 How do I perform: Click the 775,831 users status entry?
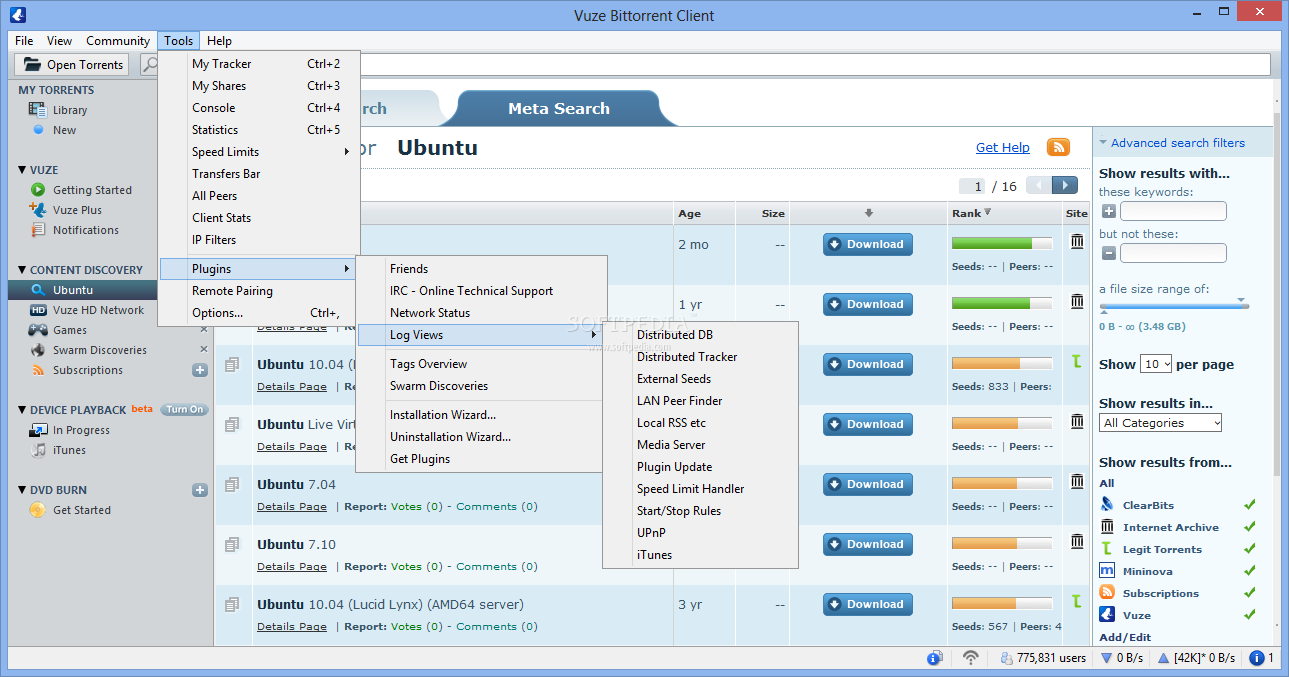point(1043,658)
